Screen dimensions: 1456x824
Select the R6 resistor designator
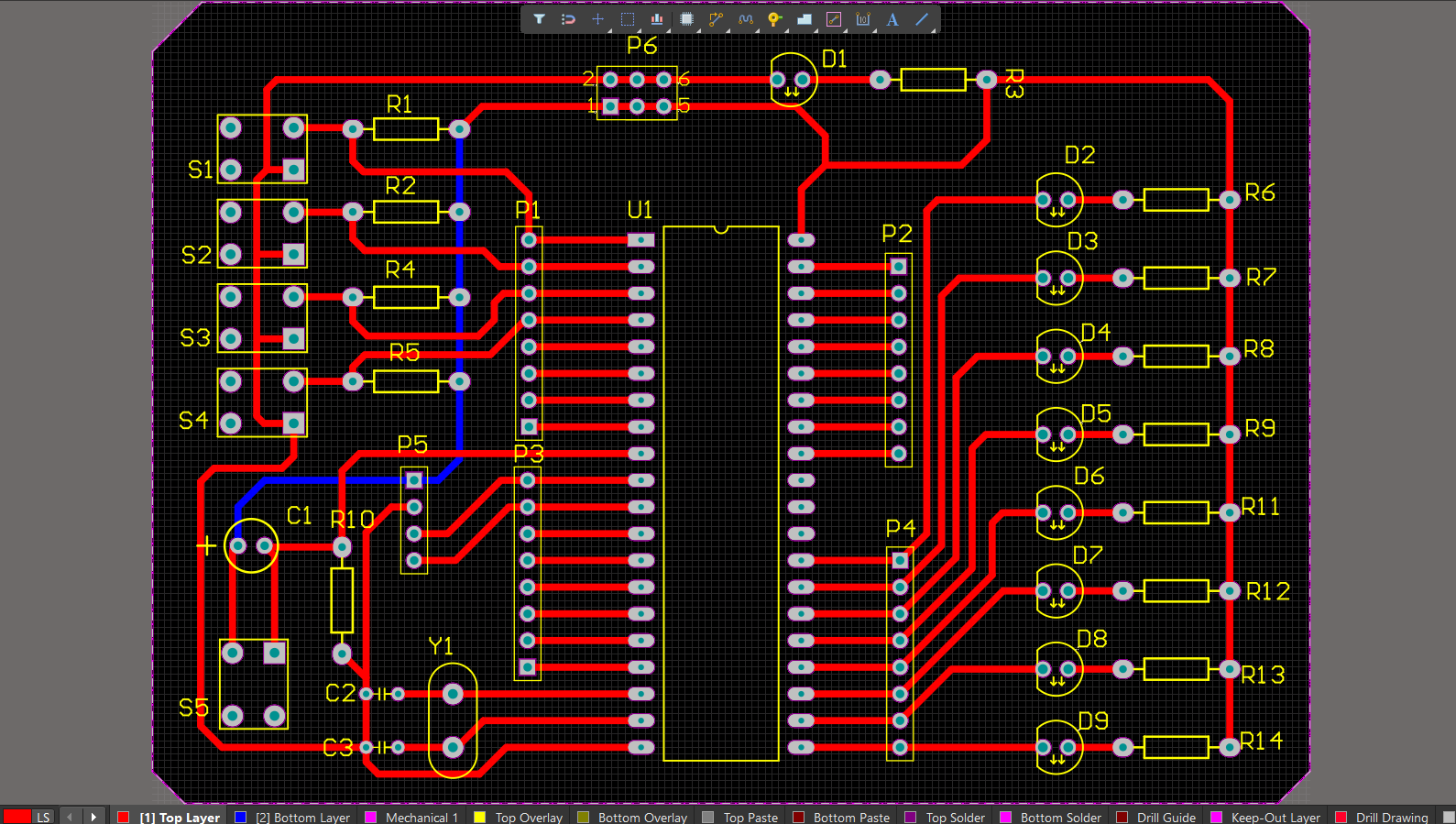(1260, 192)
